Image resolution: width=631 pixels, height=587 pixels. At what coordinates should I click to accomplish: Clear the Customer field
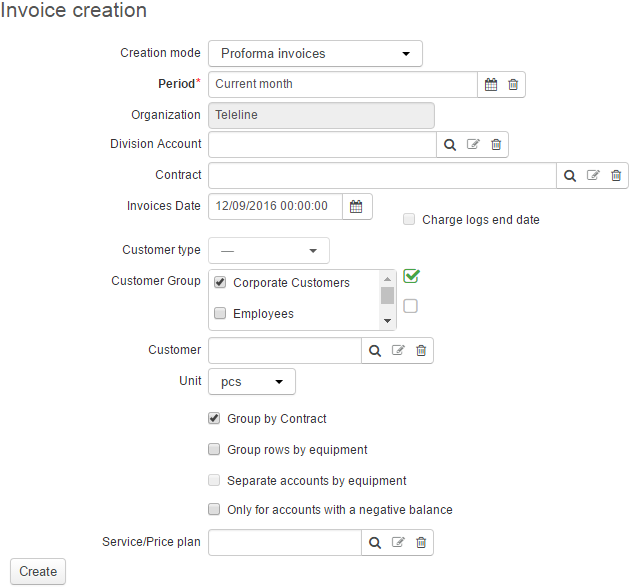421,350
